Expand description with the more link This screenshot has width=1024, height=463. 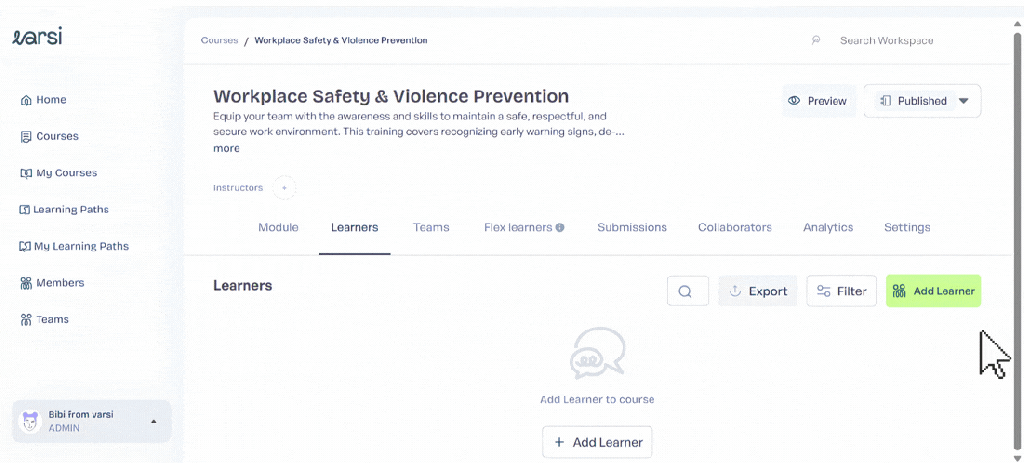click(x=226, y=148)
